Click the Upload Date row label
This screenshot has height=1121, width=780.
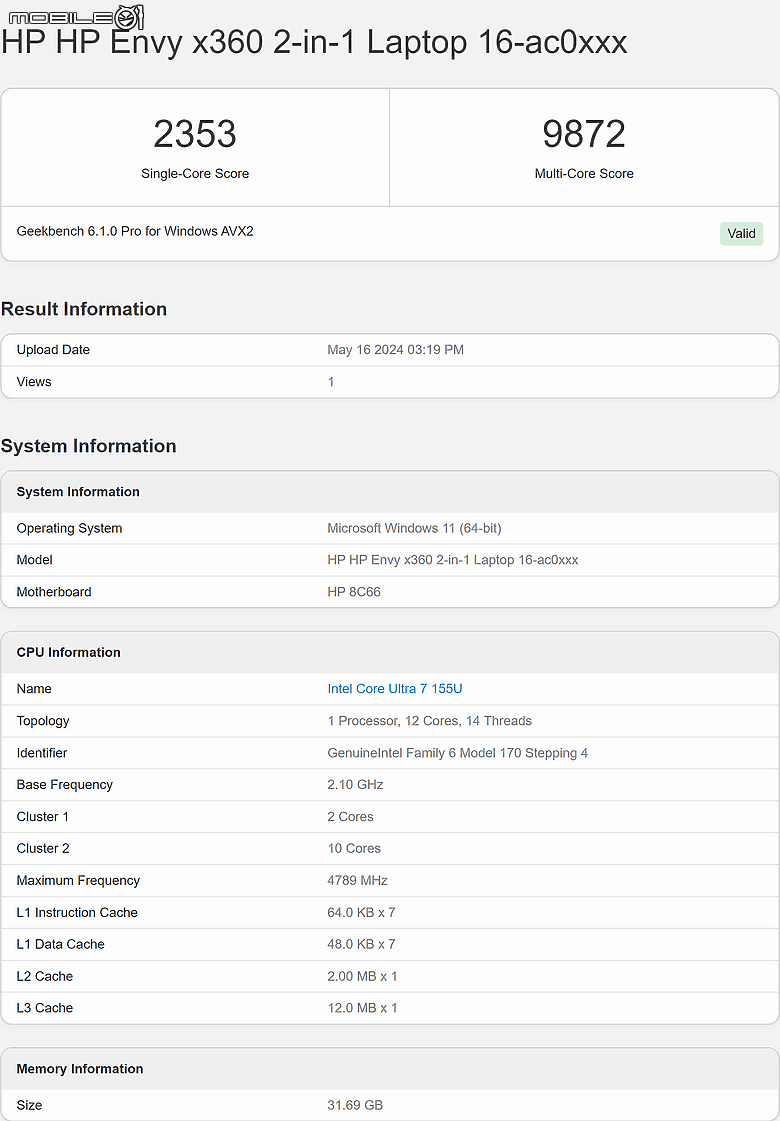coord(53,350)
